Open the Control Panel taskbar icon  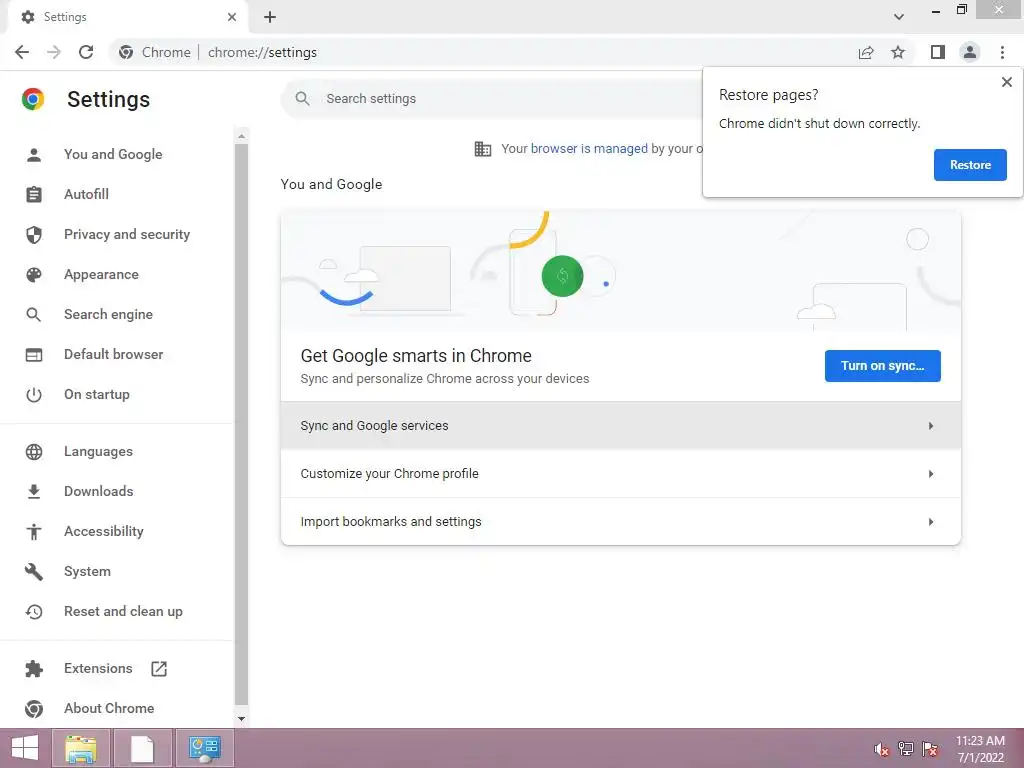point(204,748)
